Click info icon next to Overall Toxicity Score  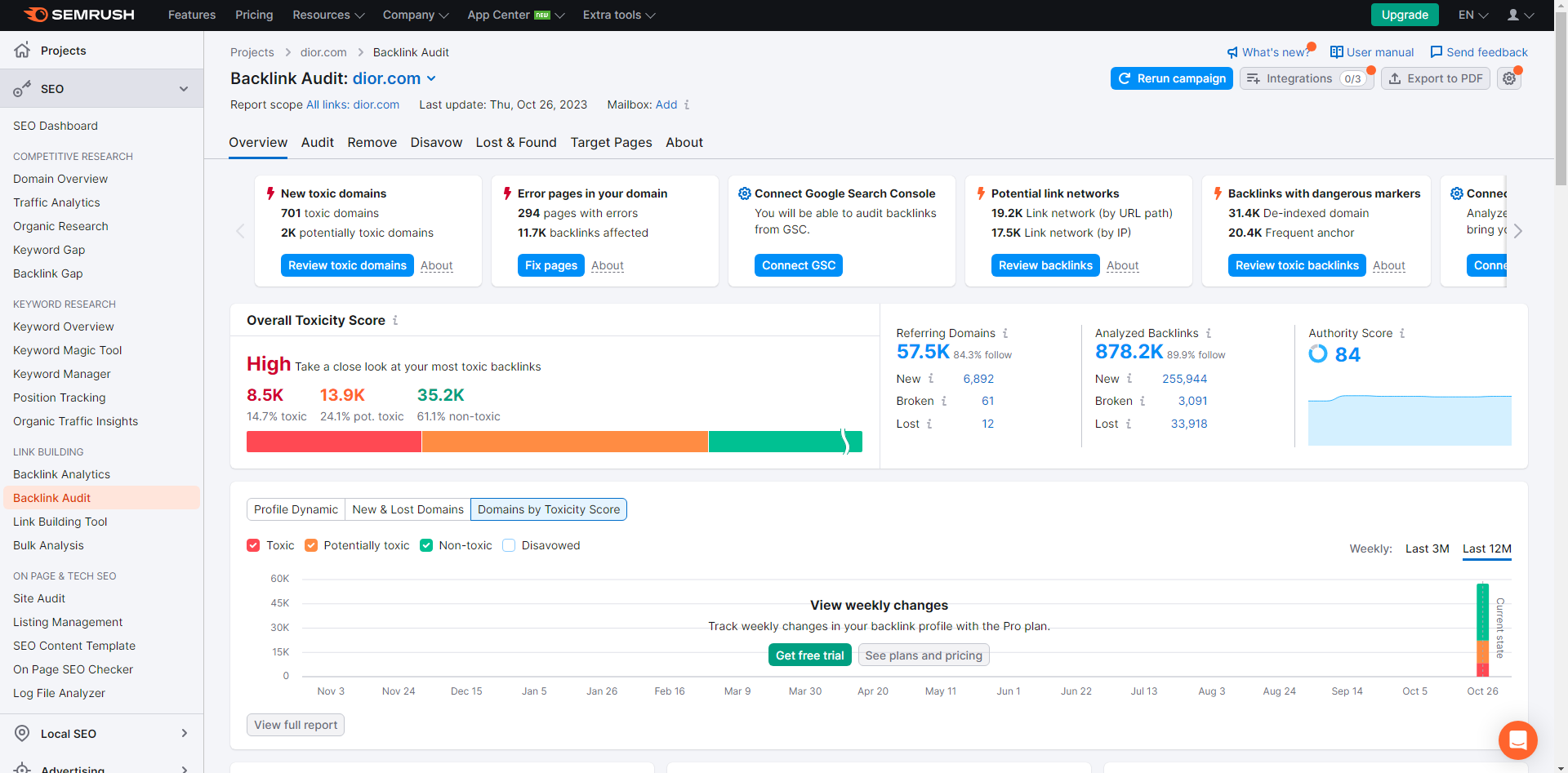pyautogui.click(x=395, y=321)
